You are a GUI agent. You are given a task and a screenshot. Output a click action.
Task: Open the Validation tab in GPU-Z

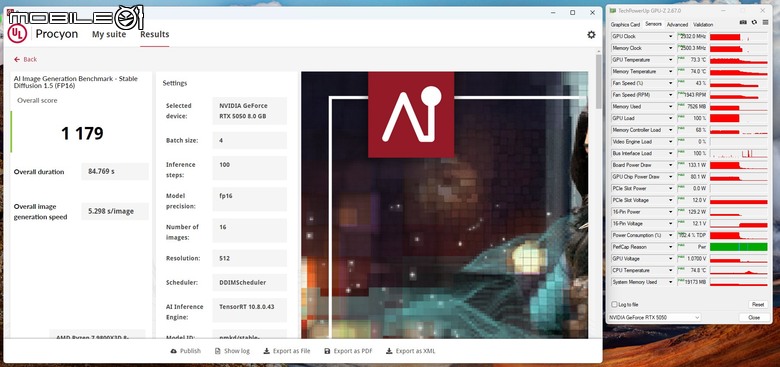(703, 24)
